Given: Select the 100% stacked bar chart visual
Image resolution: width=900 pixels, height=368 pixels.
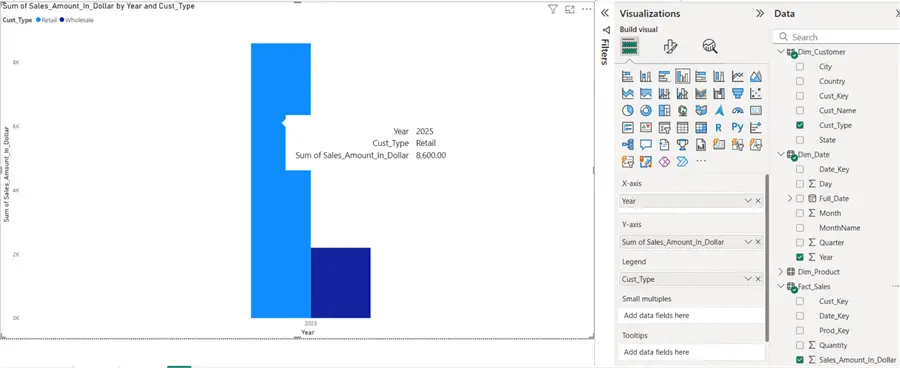Looking at the screenshot, I should (x=701, y=76).
